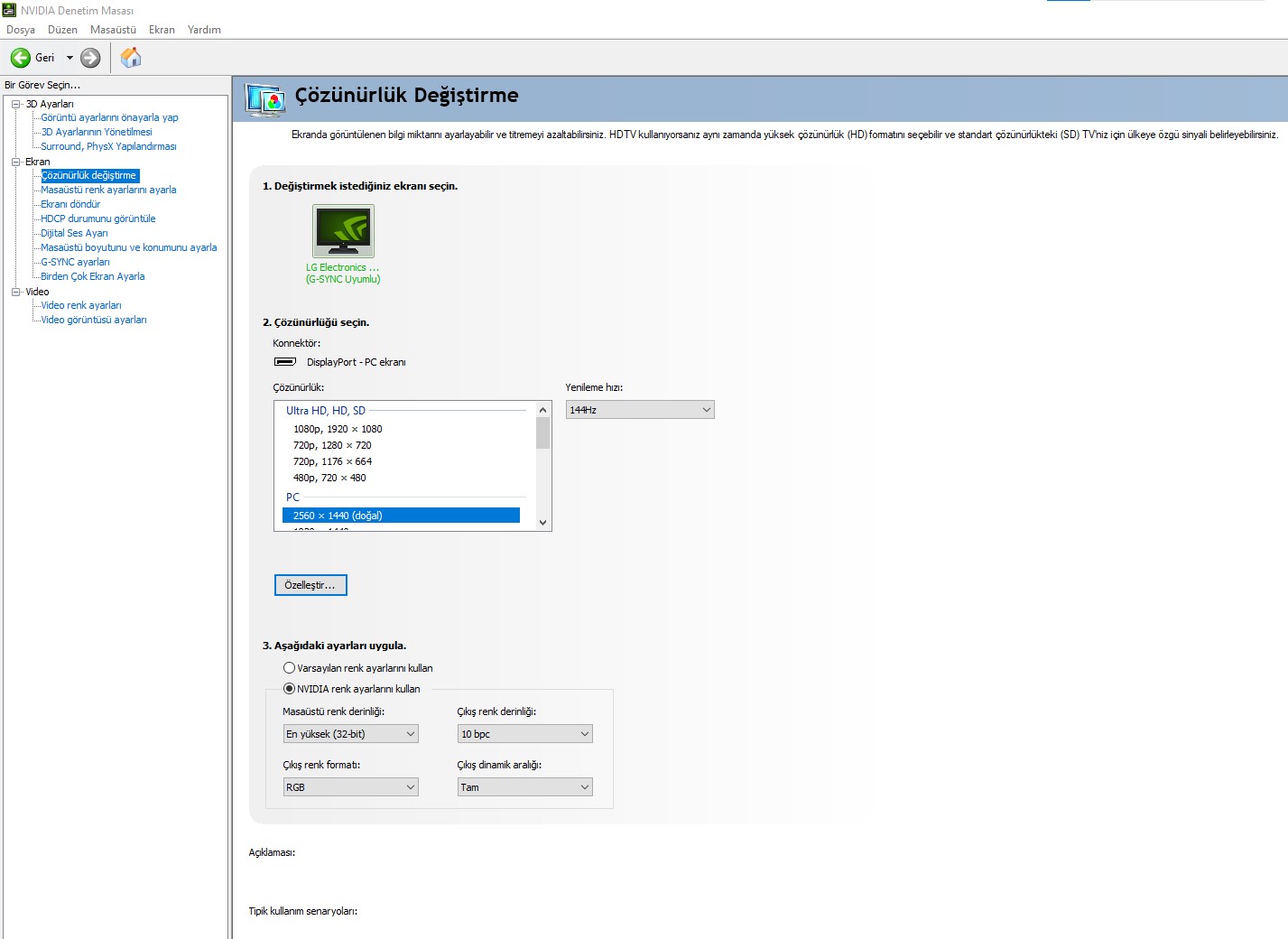The width and height of the screenshot is (1288, 939).
Task: Open 'Görüntü ayarlarını önayarla yap' link
Action: [109, 117]
